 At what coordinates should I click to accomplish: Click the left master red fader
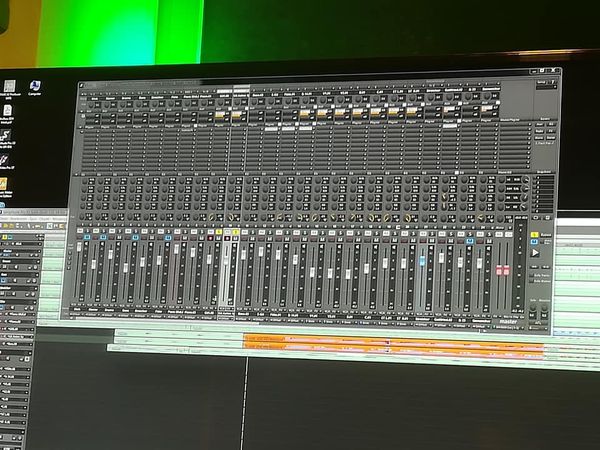(499, 270)
